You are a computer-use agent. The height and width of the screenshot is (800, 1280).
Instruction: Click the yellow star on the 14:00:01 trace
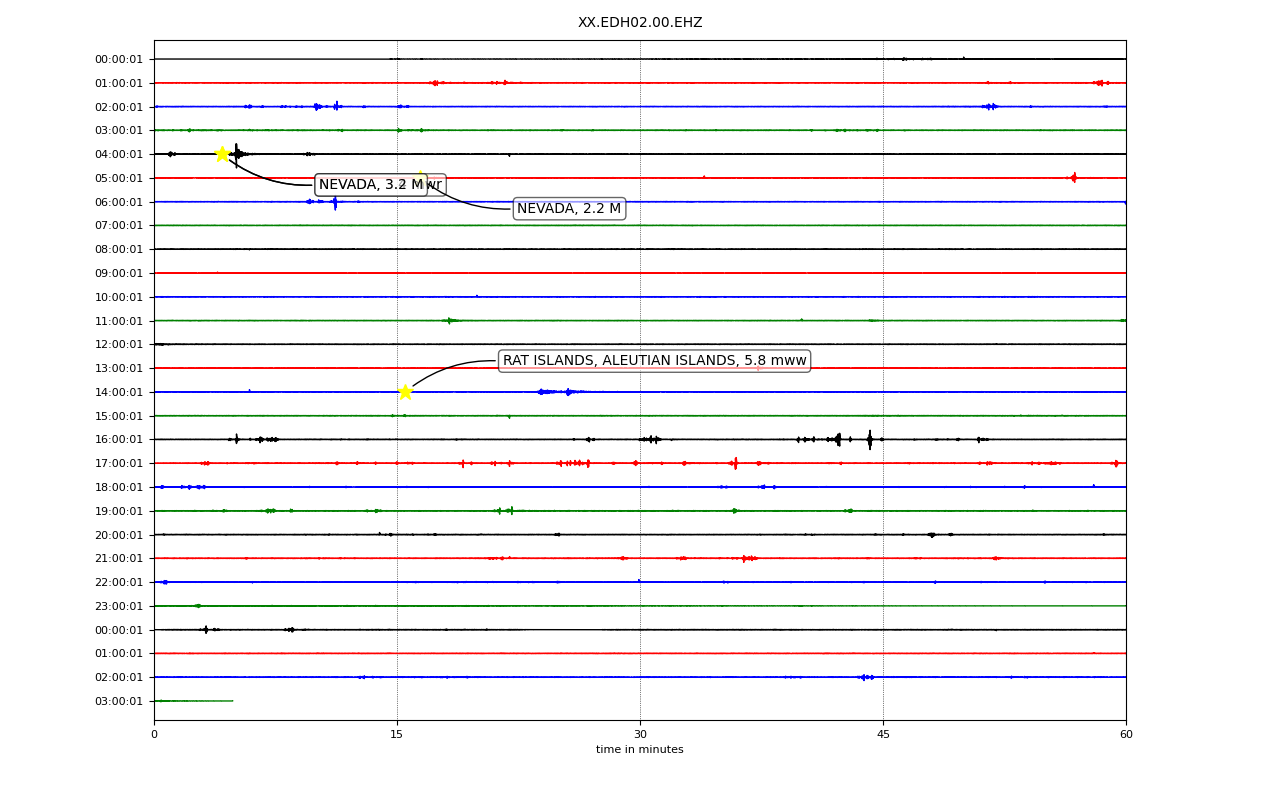(x=405, y=391)
